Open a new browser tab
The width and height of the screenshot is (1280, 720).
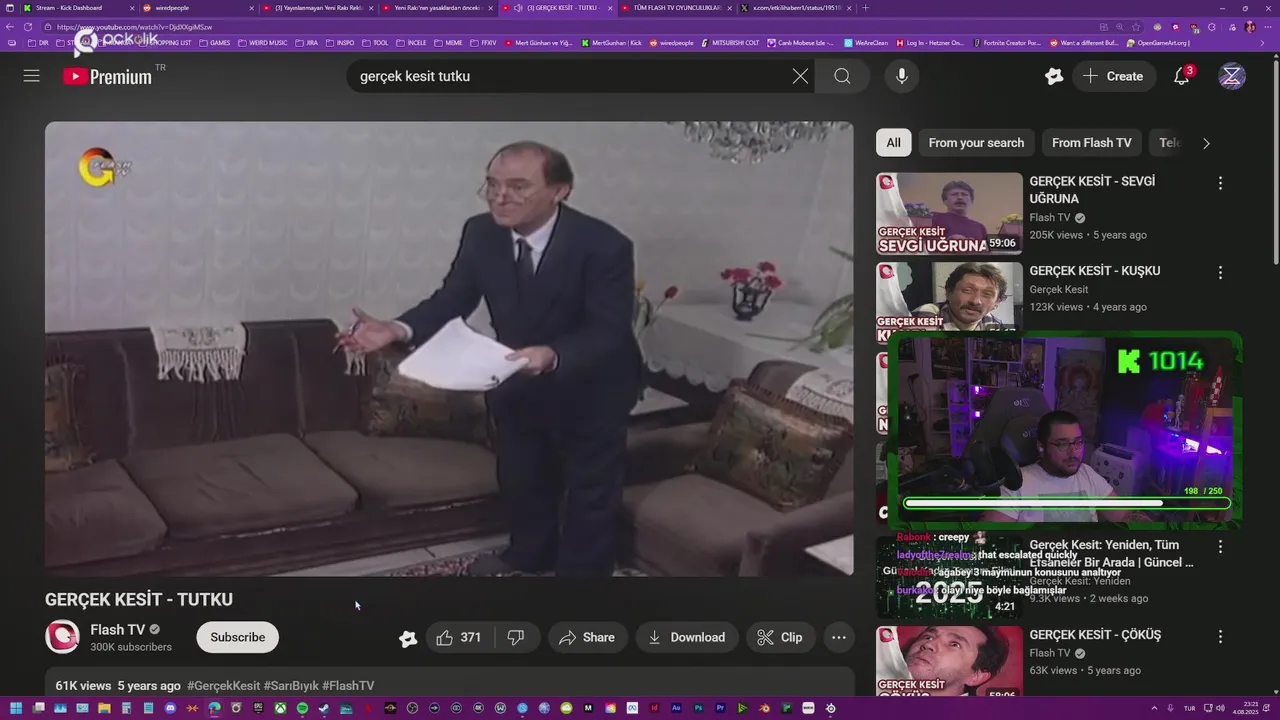click(x=866, y=8)
